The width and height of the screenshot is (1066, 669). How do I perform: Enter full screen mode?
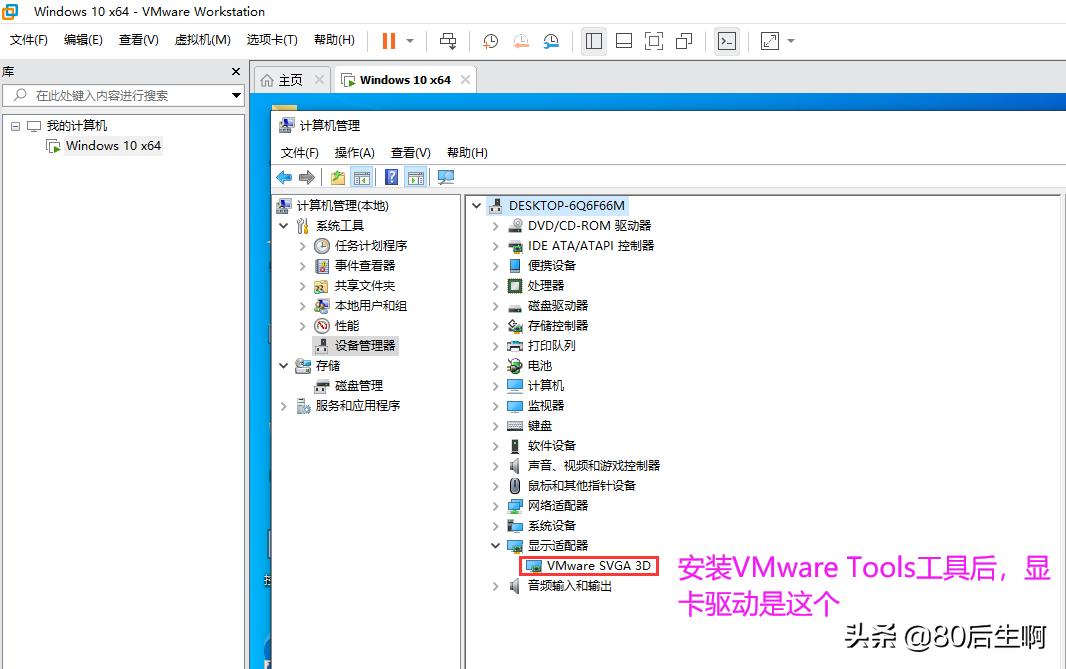(x=654, y=41)
